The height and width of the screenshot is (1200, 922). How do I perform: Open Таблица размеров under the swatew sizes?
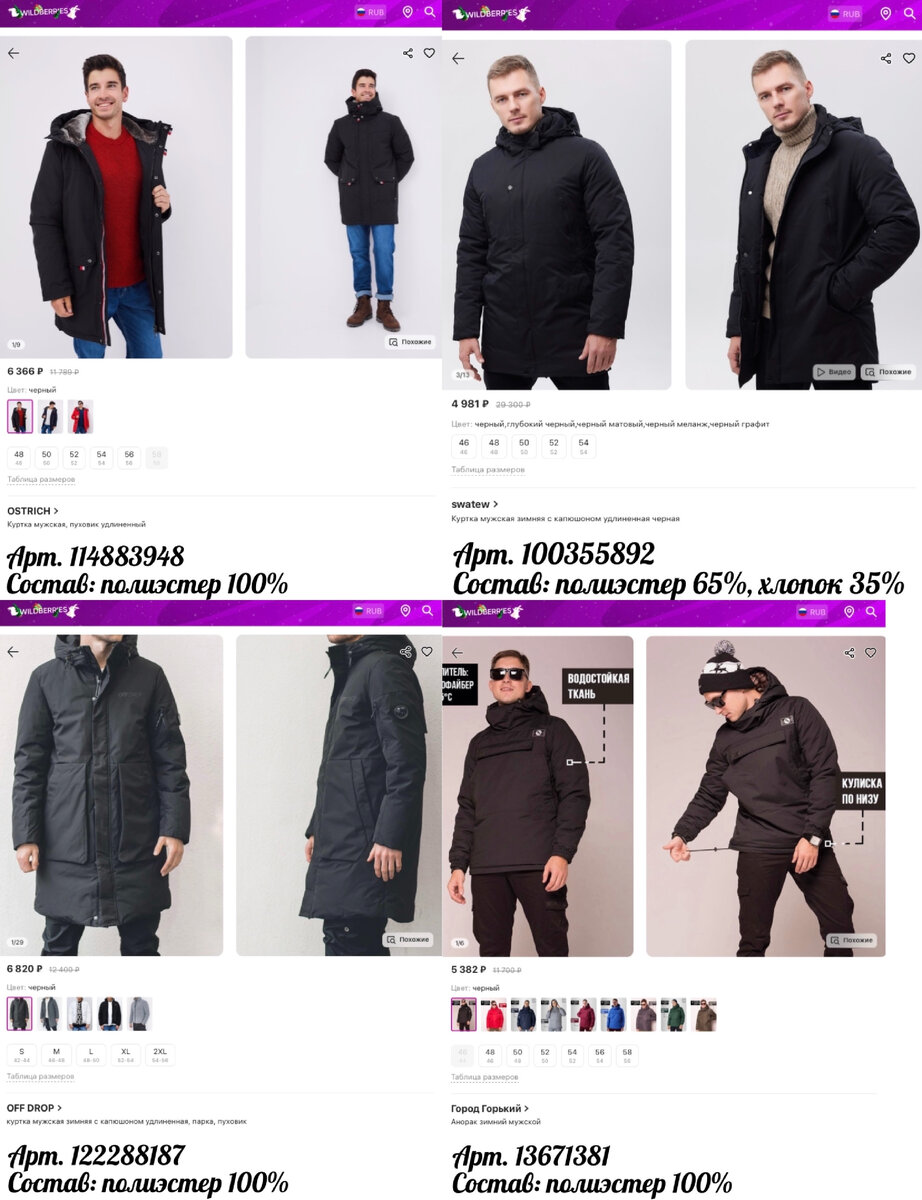488,470
